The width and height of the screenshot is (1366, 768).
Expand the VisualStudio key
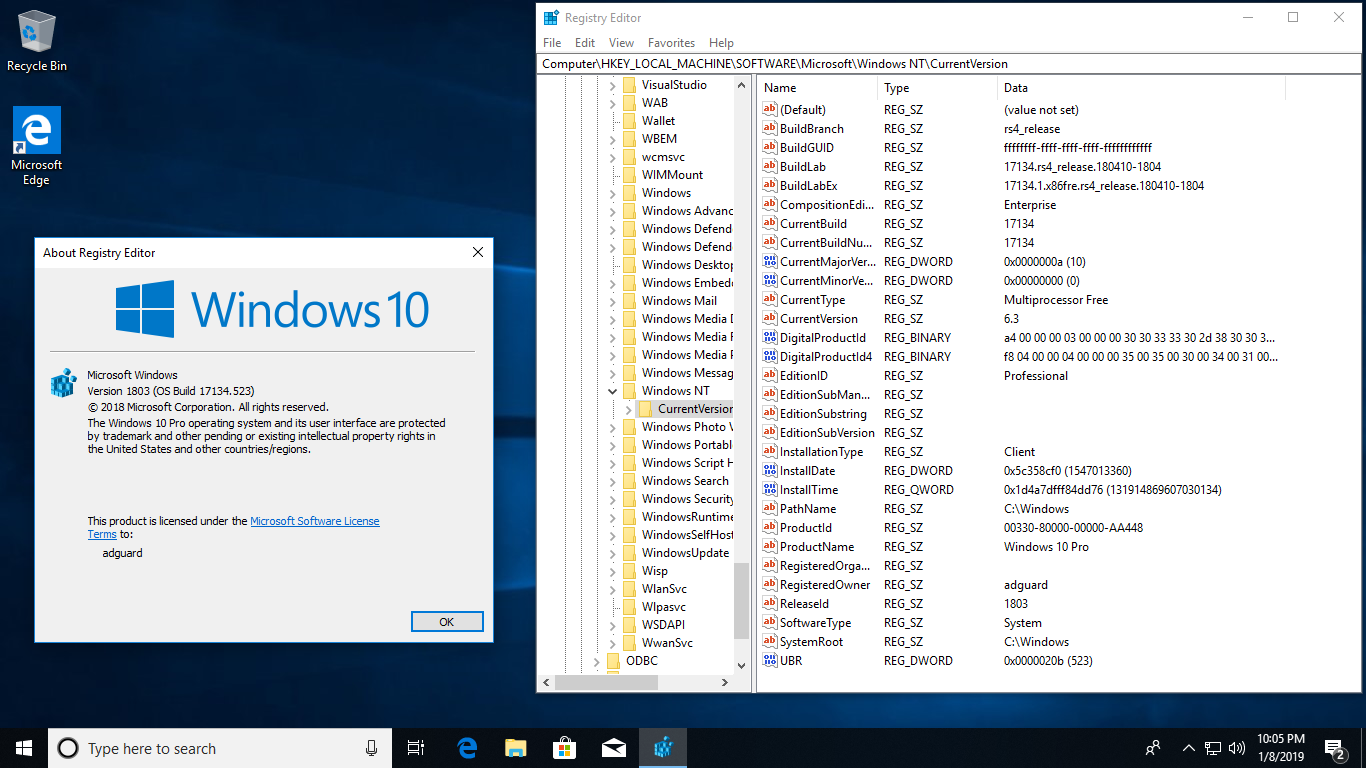tap(613, 85)
